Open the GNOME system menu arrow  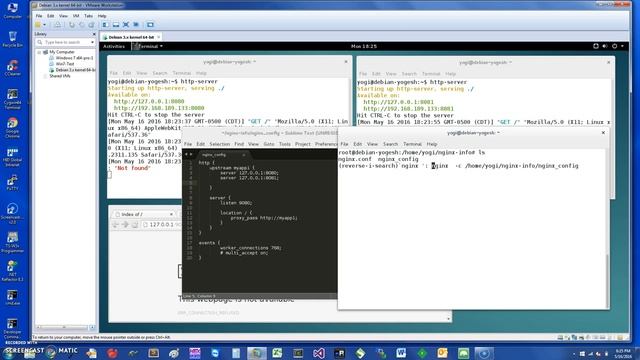click(622, 46)
